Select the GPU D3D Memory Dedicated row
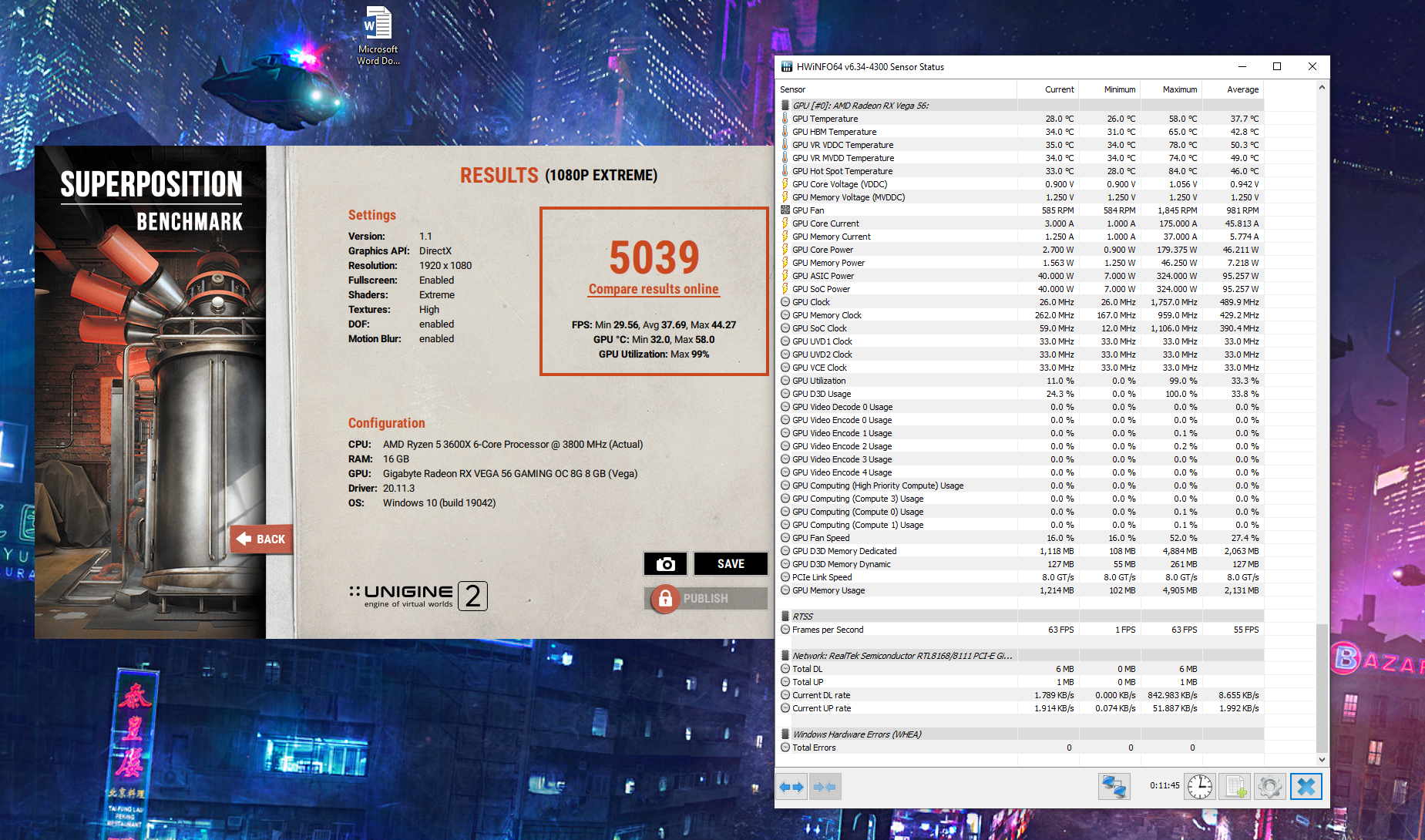Screen dimensions: 1425x840 1020,551
